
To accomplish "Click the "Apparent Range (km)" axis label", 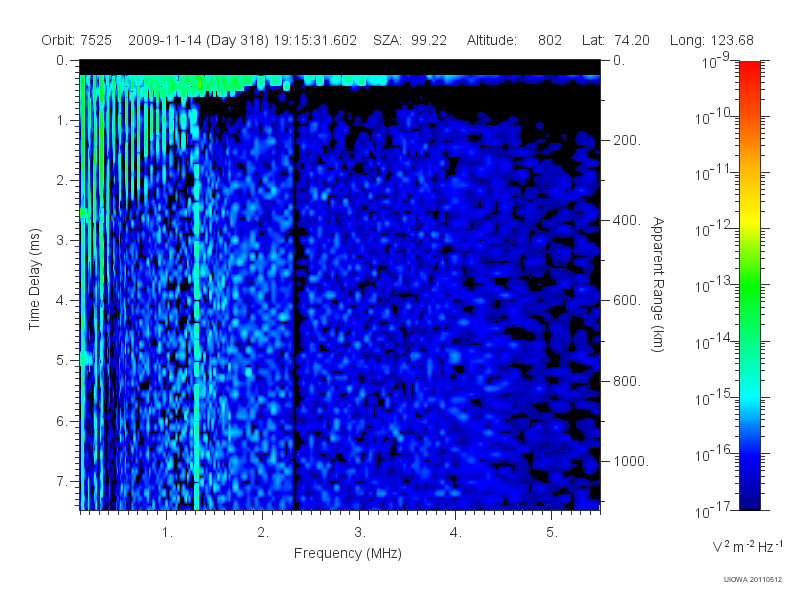I will (x=658, y=284).
